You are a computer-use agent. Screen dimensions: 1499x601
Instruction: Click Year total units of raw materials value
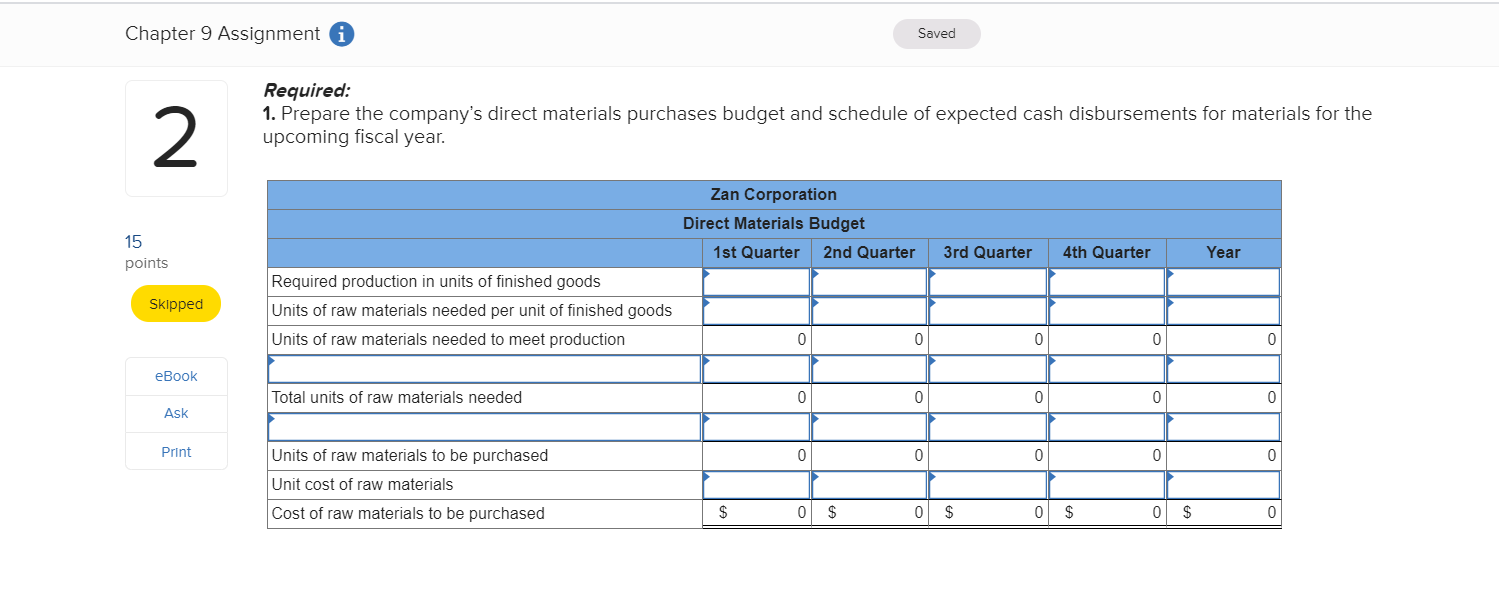click(x=1223, y=398)
